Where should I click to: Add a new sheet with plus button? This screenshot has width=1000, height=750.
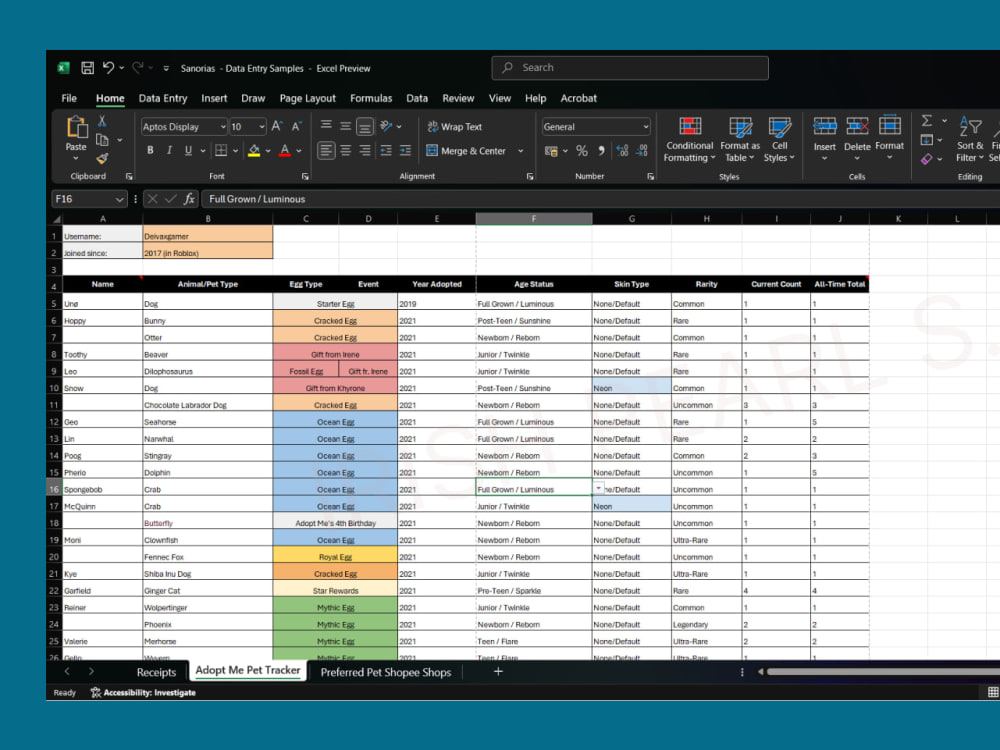click(498, 671)
